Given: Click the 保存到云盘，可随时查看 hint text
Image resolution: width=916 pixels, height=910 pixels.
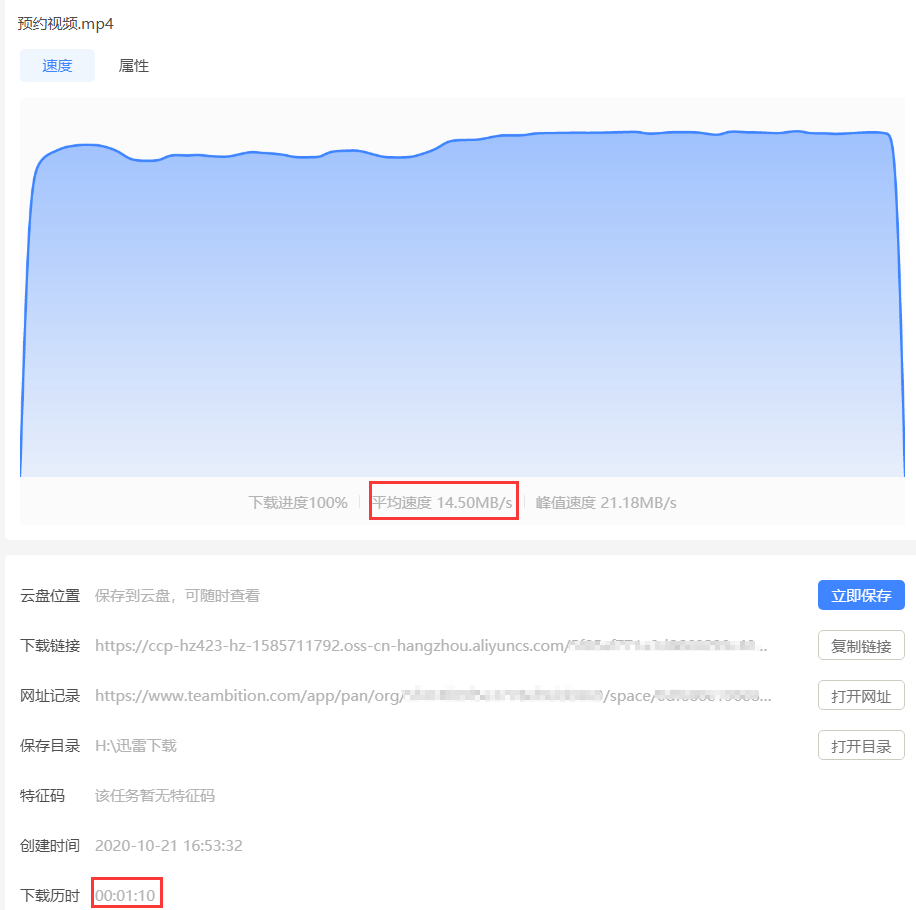Looking at the screenshot, I should (177, 596).
